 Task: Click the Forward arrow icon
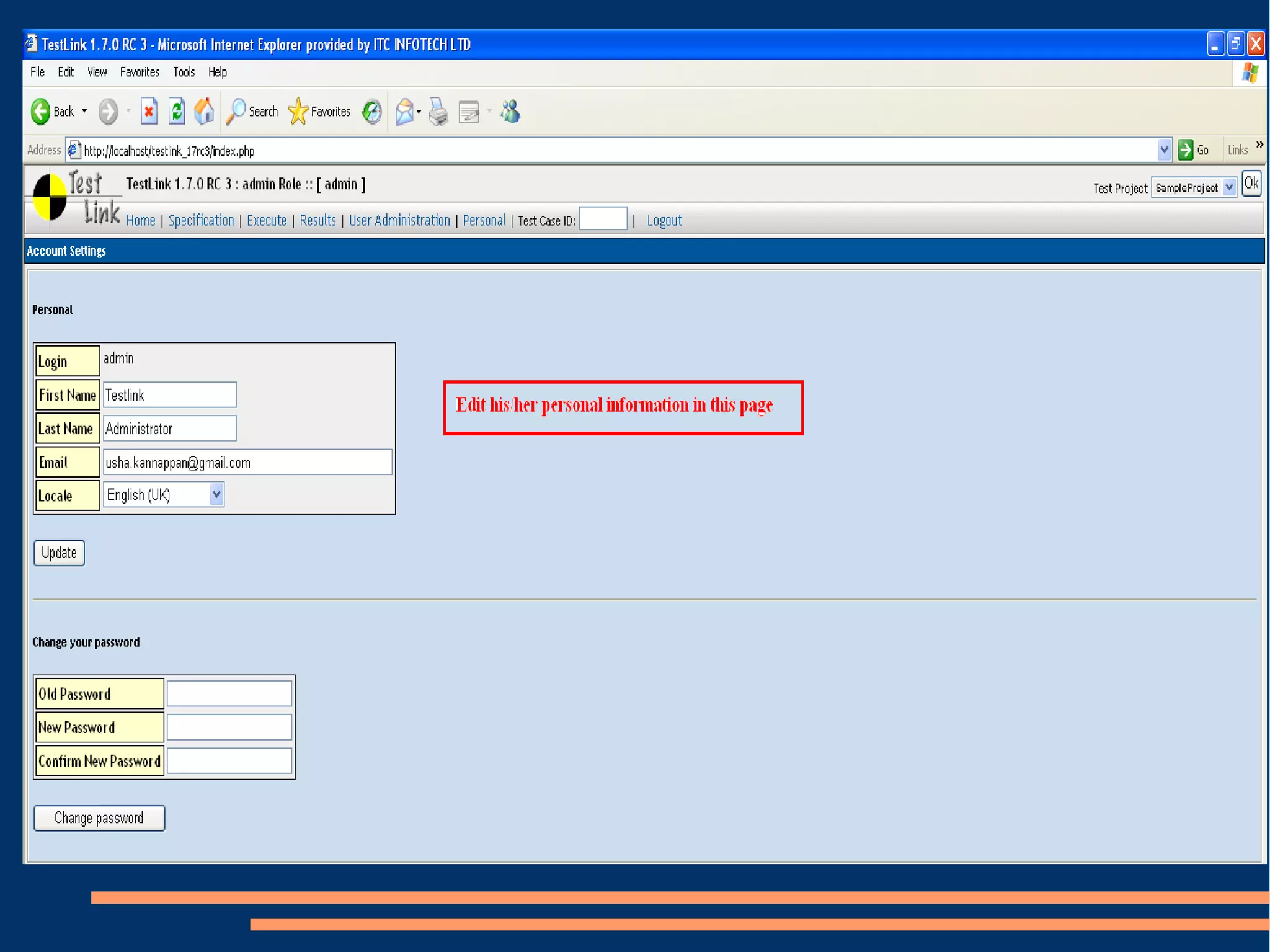coord(108,112)
